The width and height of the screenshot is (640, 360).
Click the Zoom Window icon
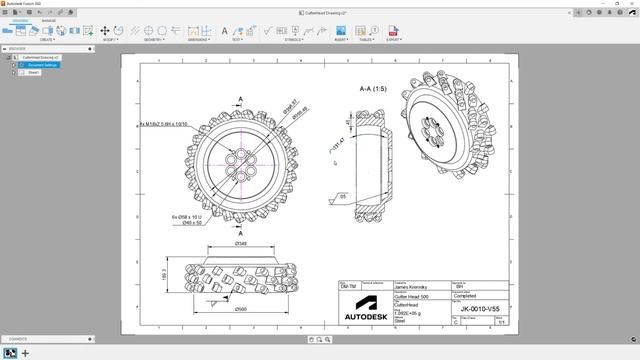(319, 340)
